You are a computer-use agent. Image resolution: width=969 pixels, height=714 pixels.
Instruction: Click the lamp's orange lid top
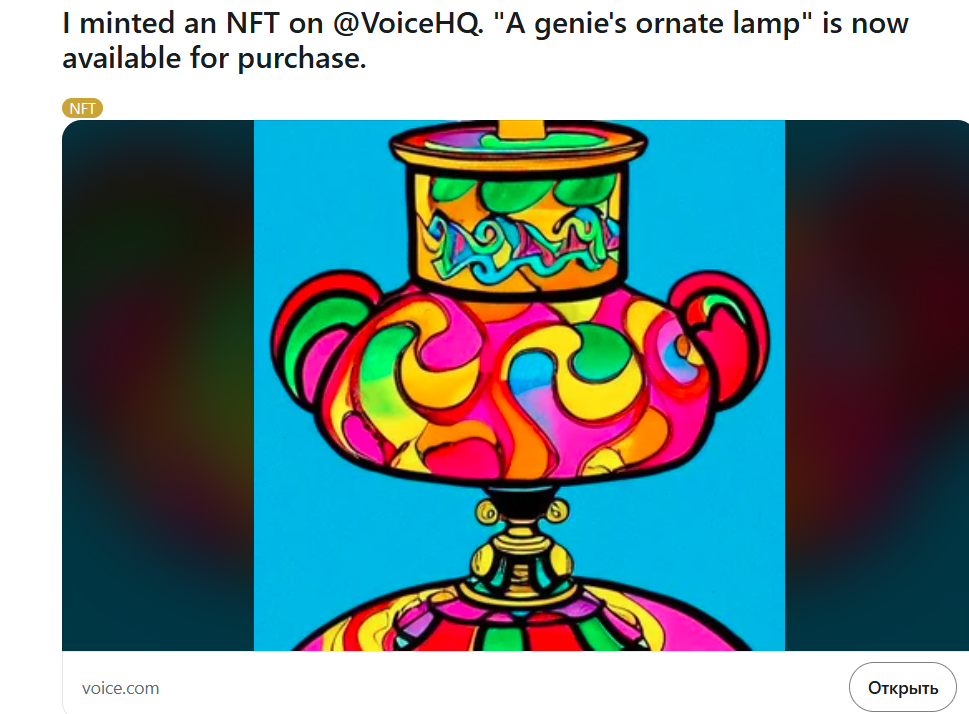click(518, 143)
